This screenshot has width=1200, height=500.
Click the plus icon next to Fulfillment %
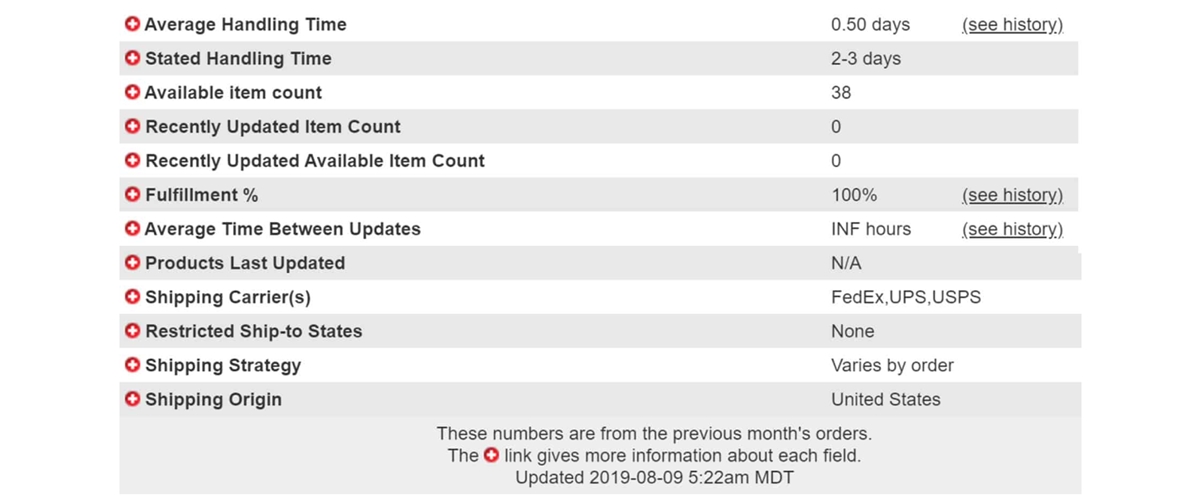point(132,195)
